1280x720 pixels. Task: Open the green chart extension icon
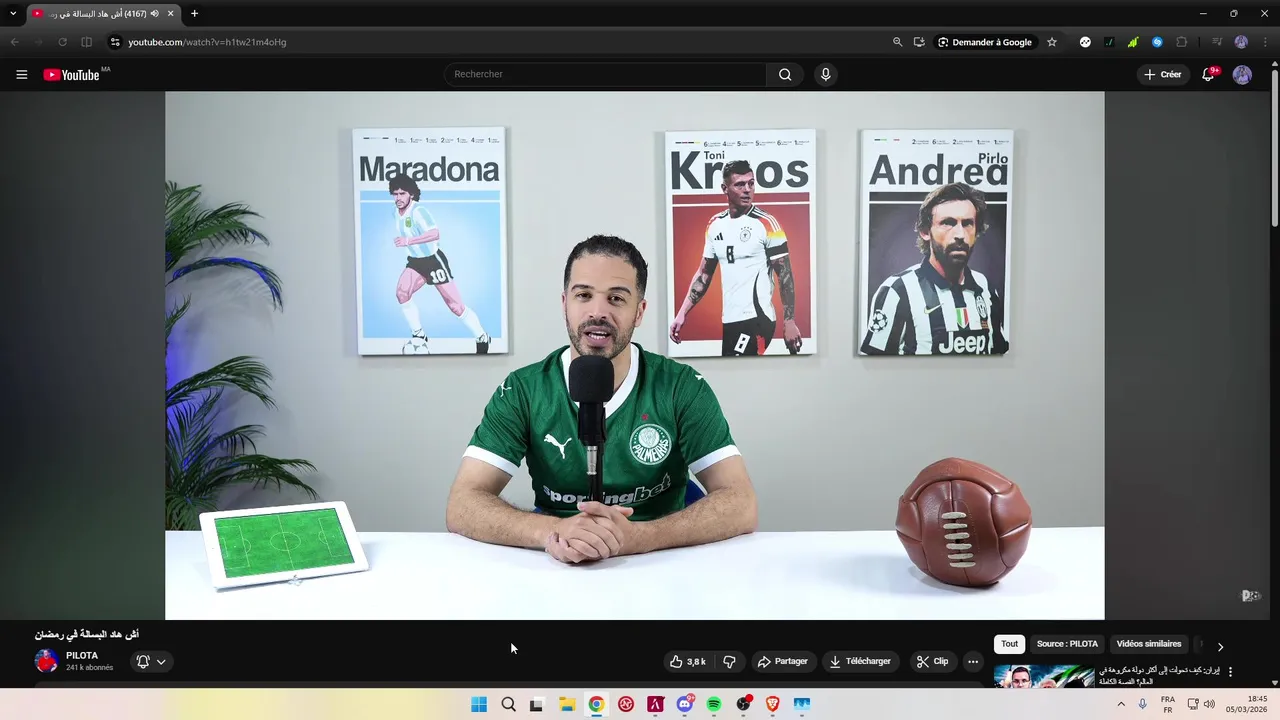click(1133, 42)
